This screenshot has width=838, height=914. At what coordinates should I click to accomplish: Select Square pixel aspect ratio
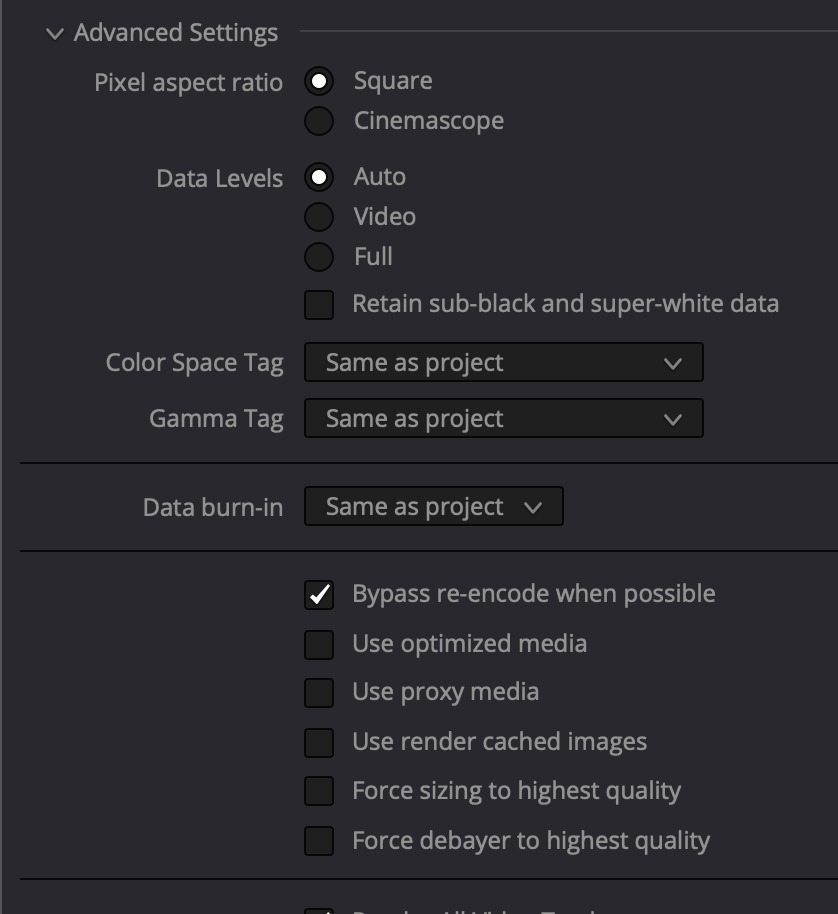click(319, 81)
